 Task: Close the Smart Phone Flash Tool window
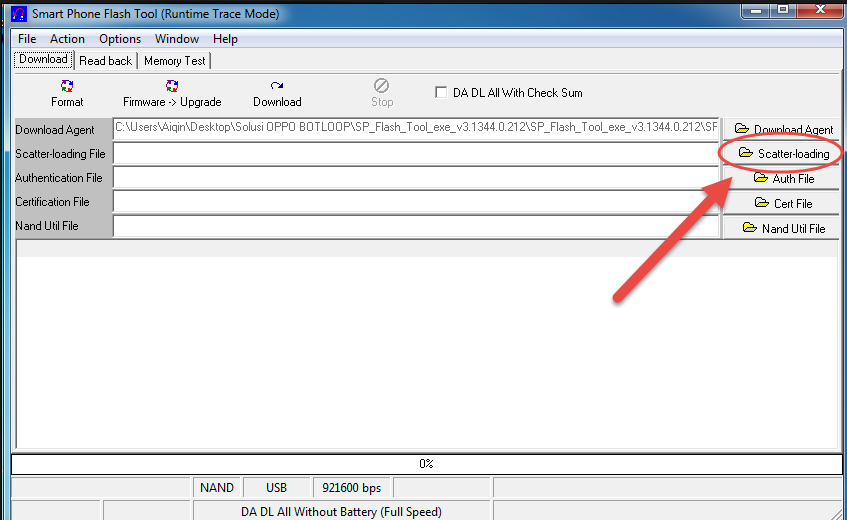(820, 10)
